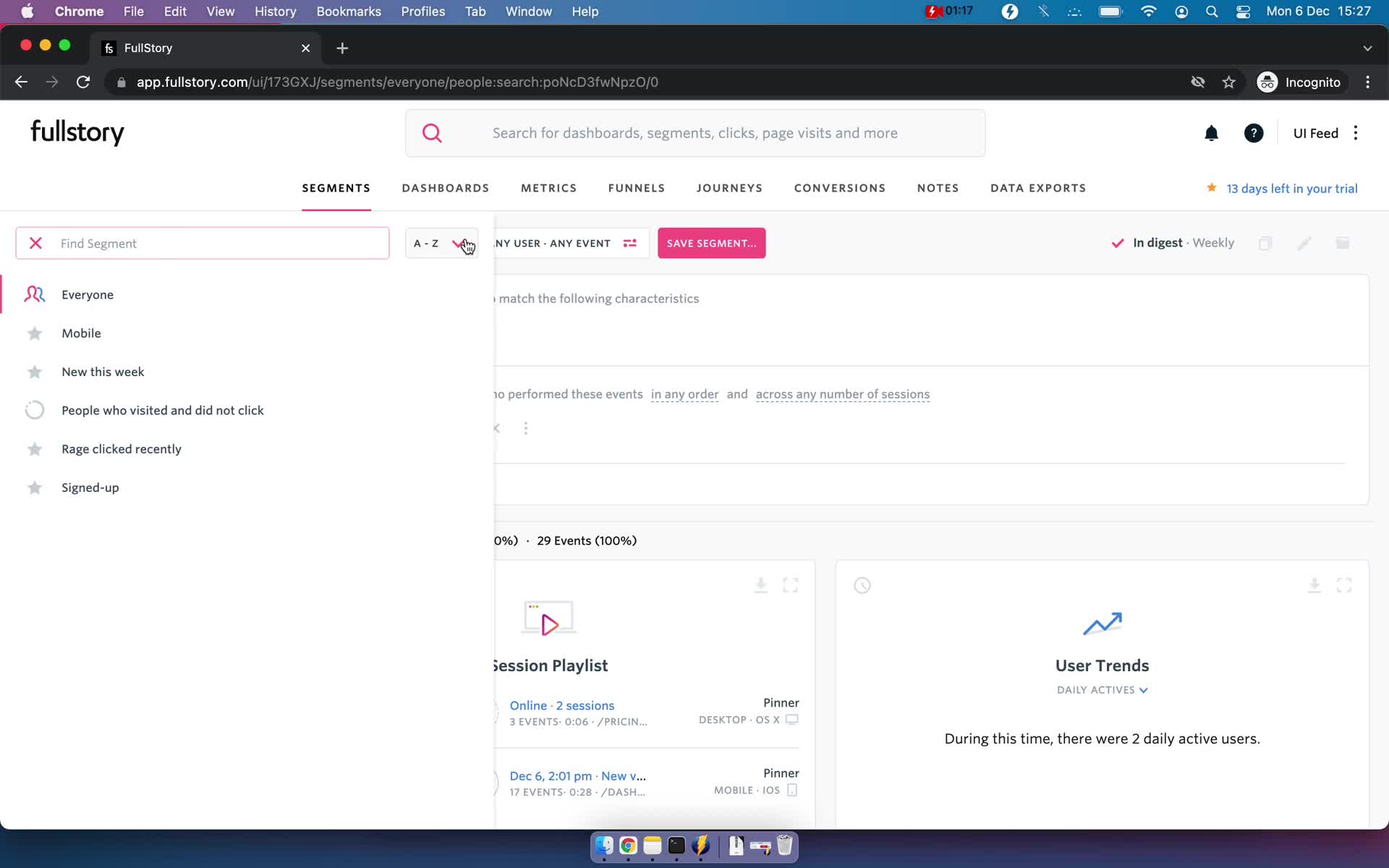
Task: Open the Dec 6, 2:01 pm session
Action: (577, 776)
